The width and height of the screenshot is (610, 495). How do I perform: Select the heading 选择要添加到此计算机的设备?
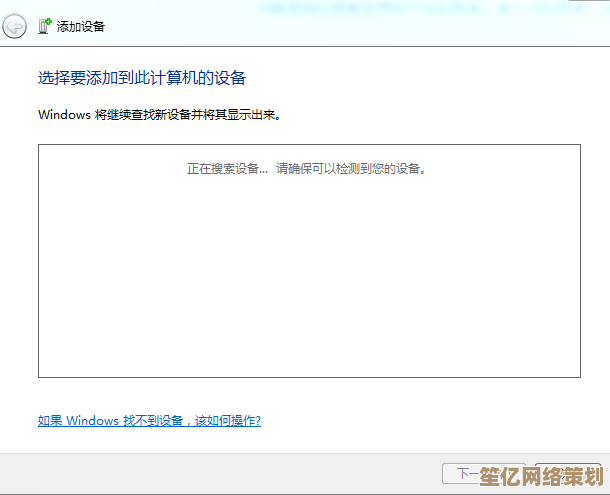click(142, 77)
